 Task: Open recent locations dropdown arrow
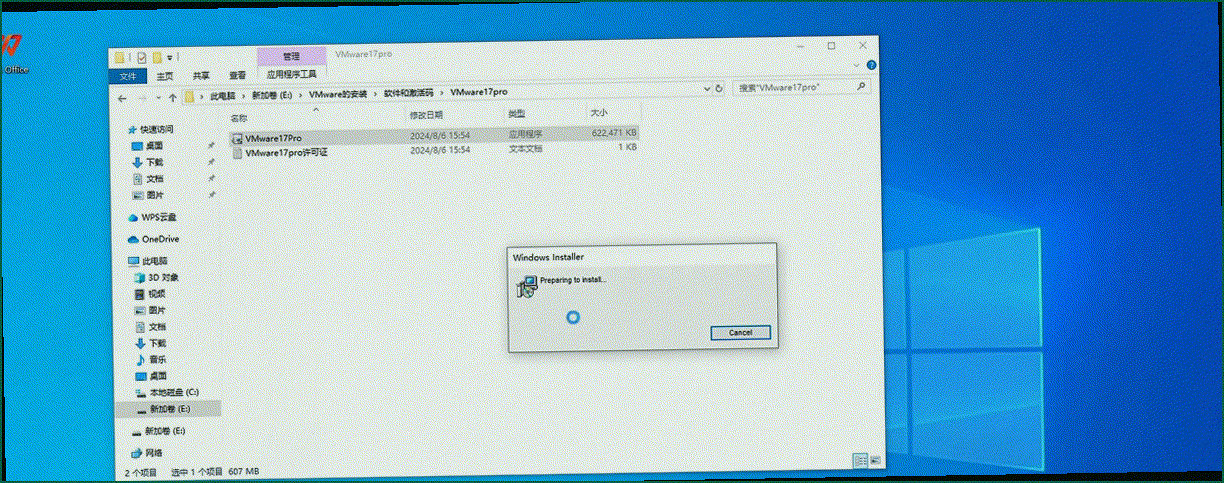click(x=159, y=98)
